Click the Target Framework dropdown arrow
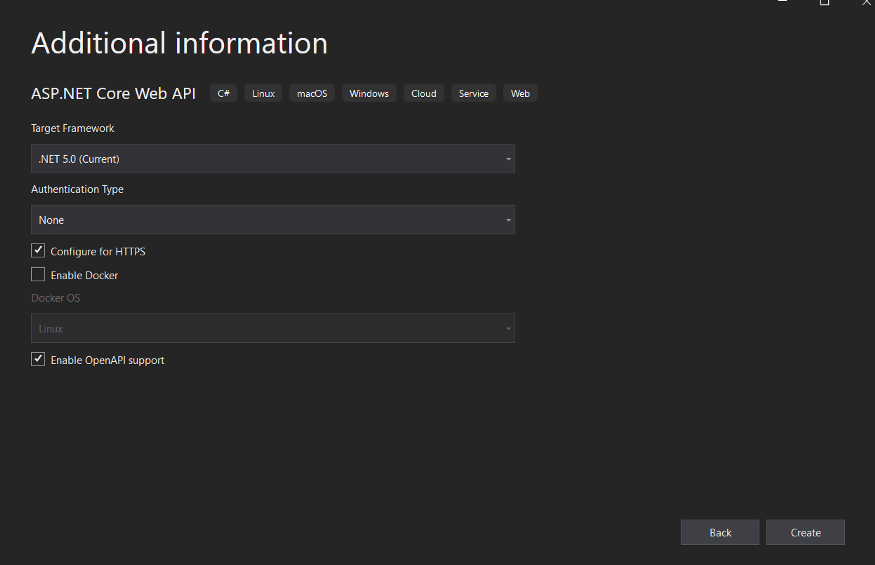Screen dimensions: 875x565 pyautogui.click(x=508, y=159)
